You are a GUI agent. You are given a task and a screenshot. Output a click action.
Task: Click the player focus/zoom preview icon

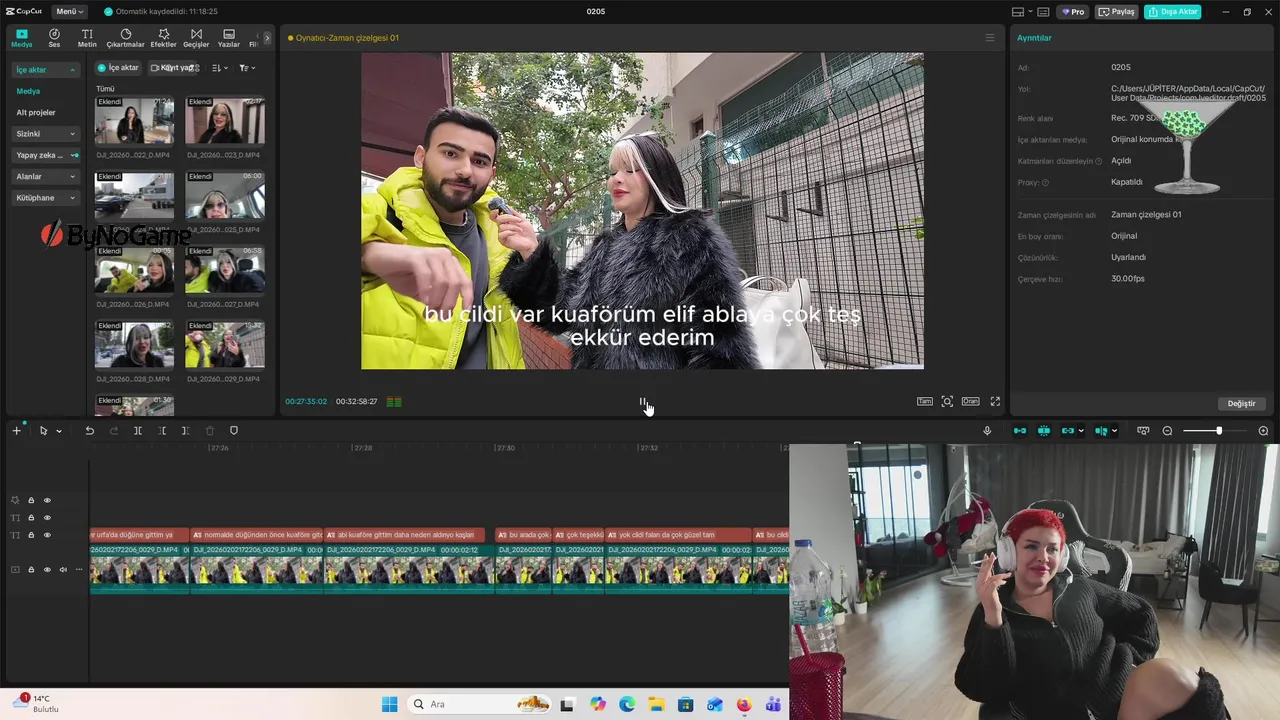pyautogui.click(x=947, y=401)
